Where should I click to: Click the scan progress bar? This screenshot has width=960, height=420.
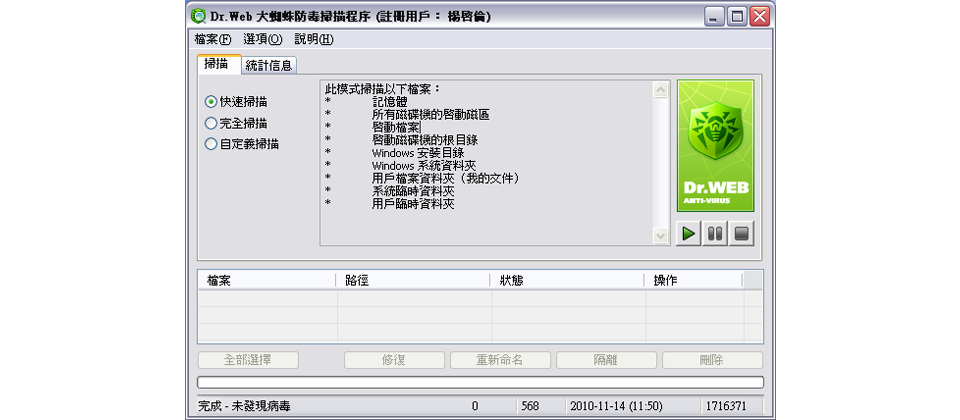[x=480, y=383]
